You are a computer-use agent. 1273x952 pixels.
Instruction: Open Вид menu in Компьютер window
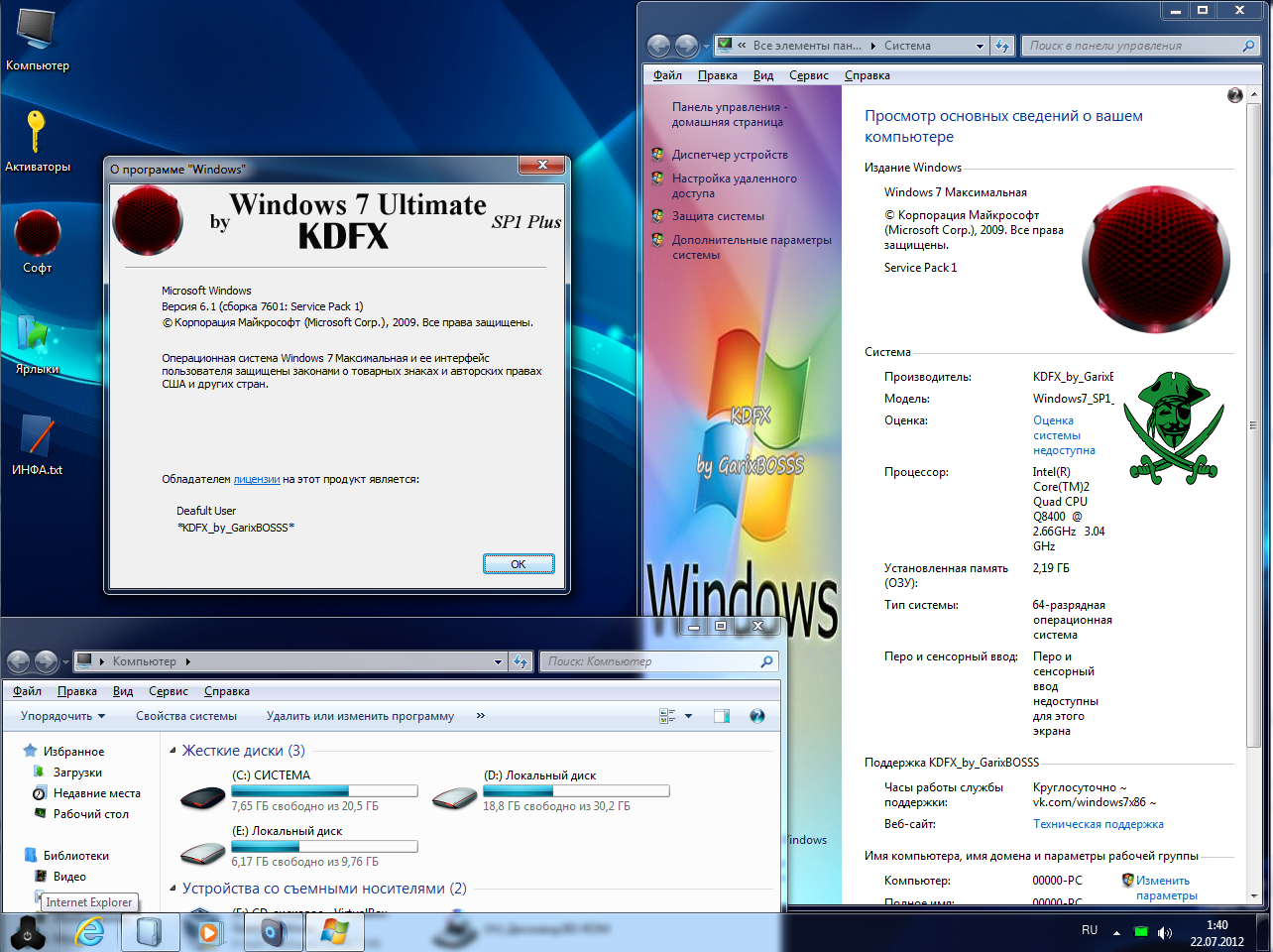123,691
